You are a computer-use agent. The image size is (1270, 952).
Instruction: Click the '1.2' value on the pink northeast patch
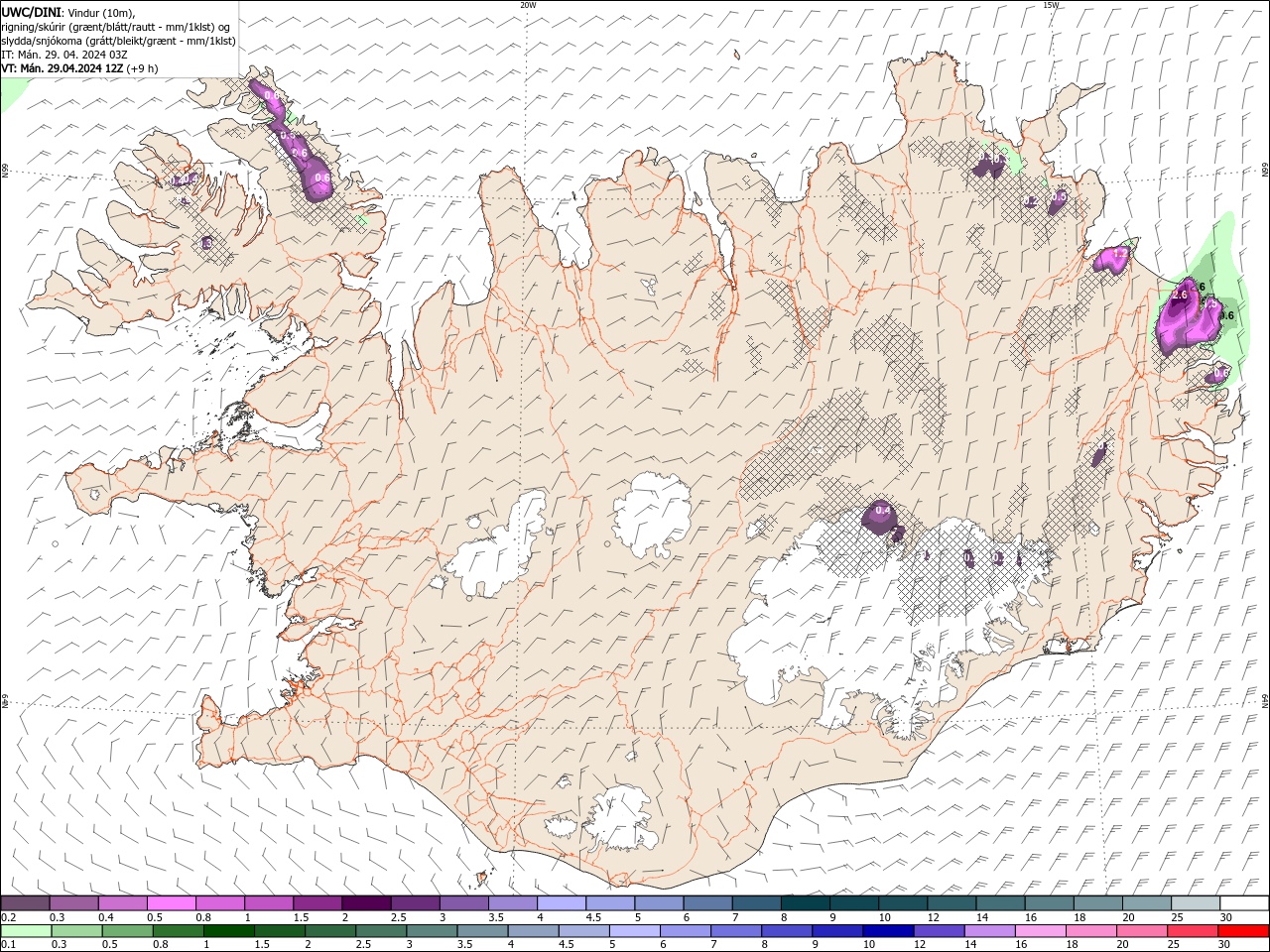pyautogui.click(x=1120, y=255)
